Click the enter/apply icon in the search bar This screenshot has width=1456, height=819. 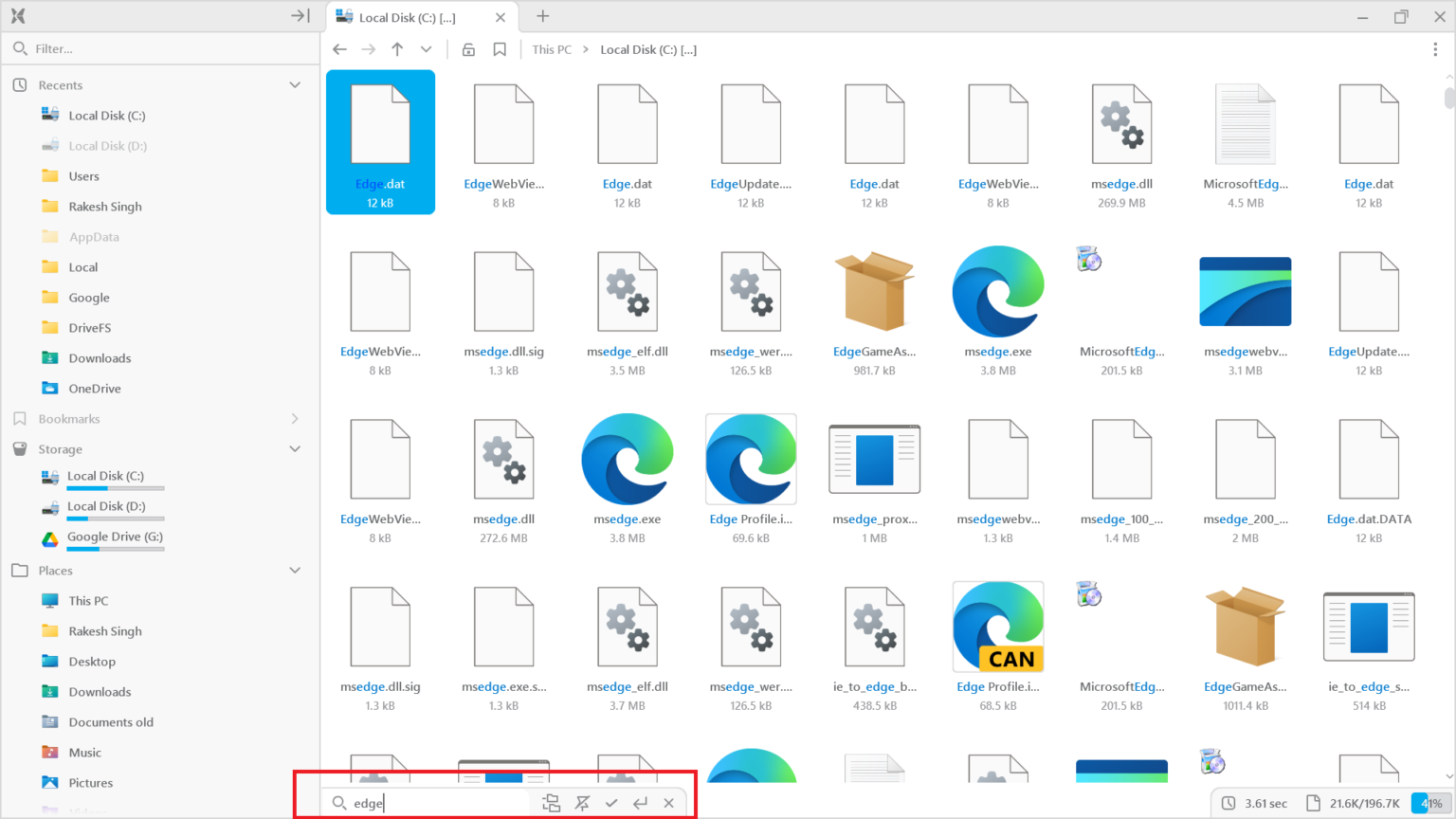pos(640,802)
